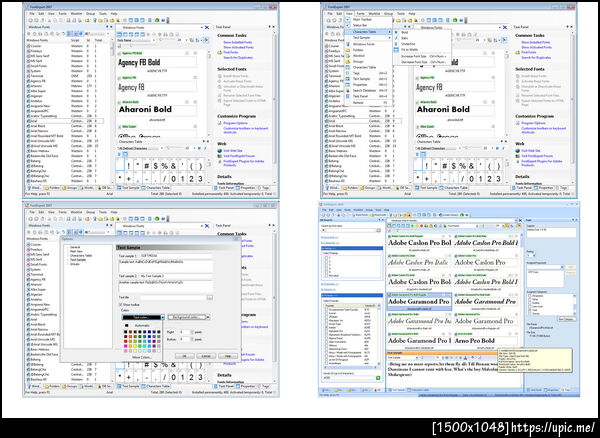Switch to Characters Table tab in the window without menus
Screen dimensions: 600x438
point(156,188)
